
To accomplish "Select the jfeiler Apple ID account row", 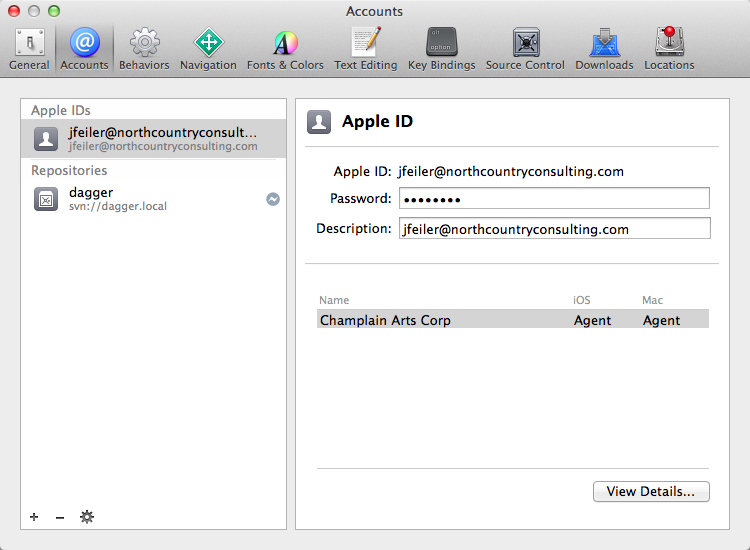I will pos(154,139).
